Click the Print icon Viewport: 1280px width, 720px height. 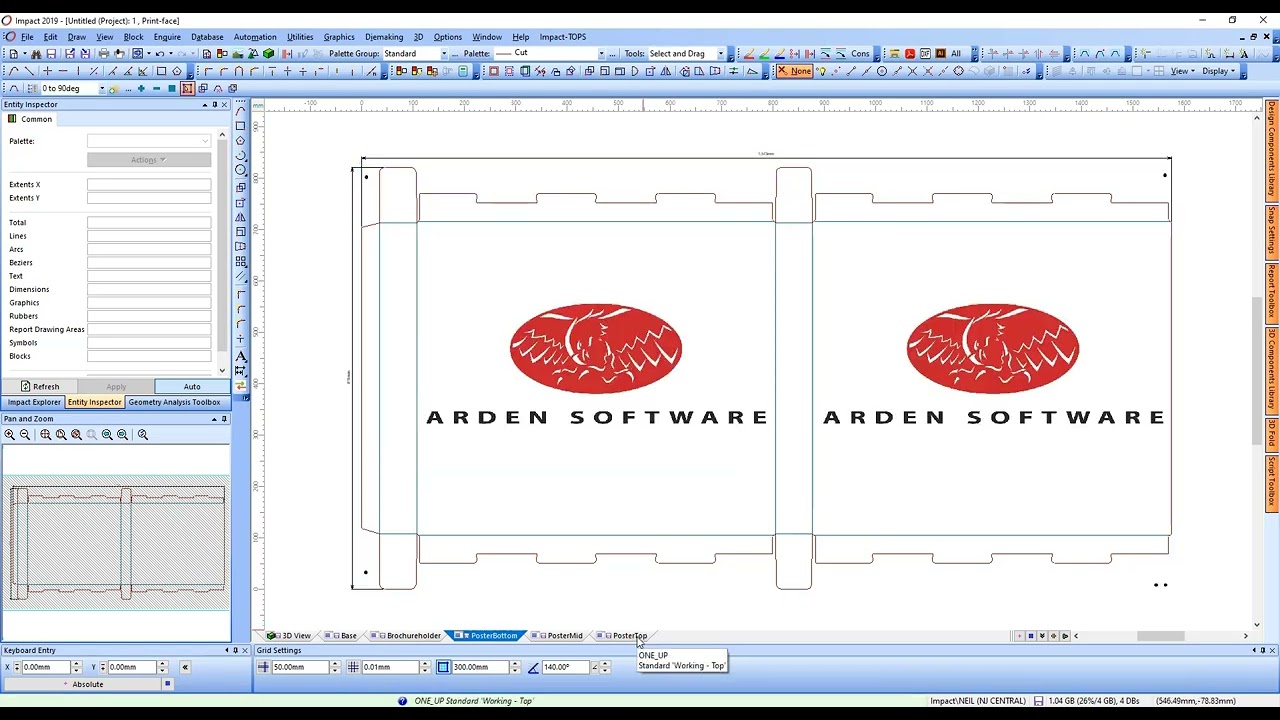pyautogui.click(x=103, y=53)
